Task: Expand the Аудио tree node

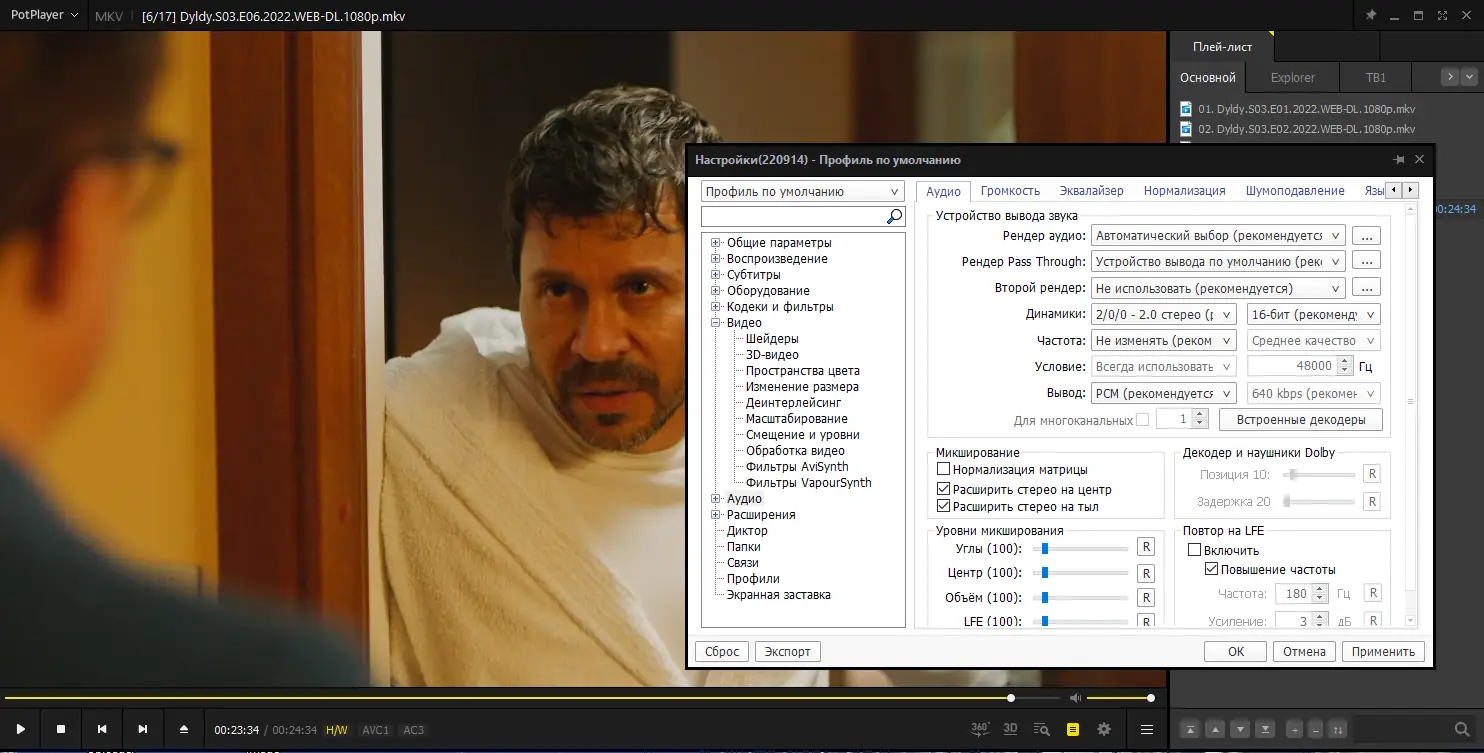Action: pyautogui.click(x=716, y=499)
